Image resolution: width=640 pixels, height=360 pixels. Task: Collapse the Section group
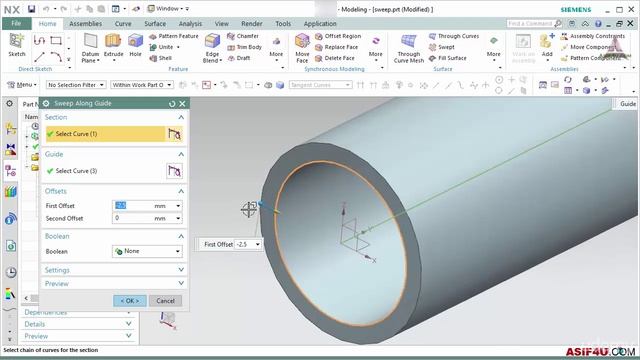[x=181, y=117]
